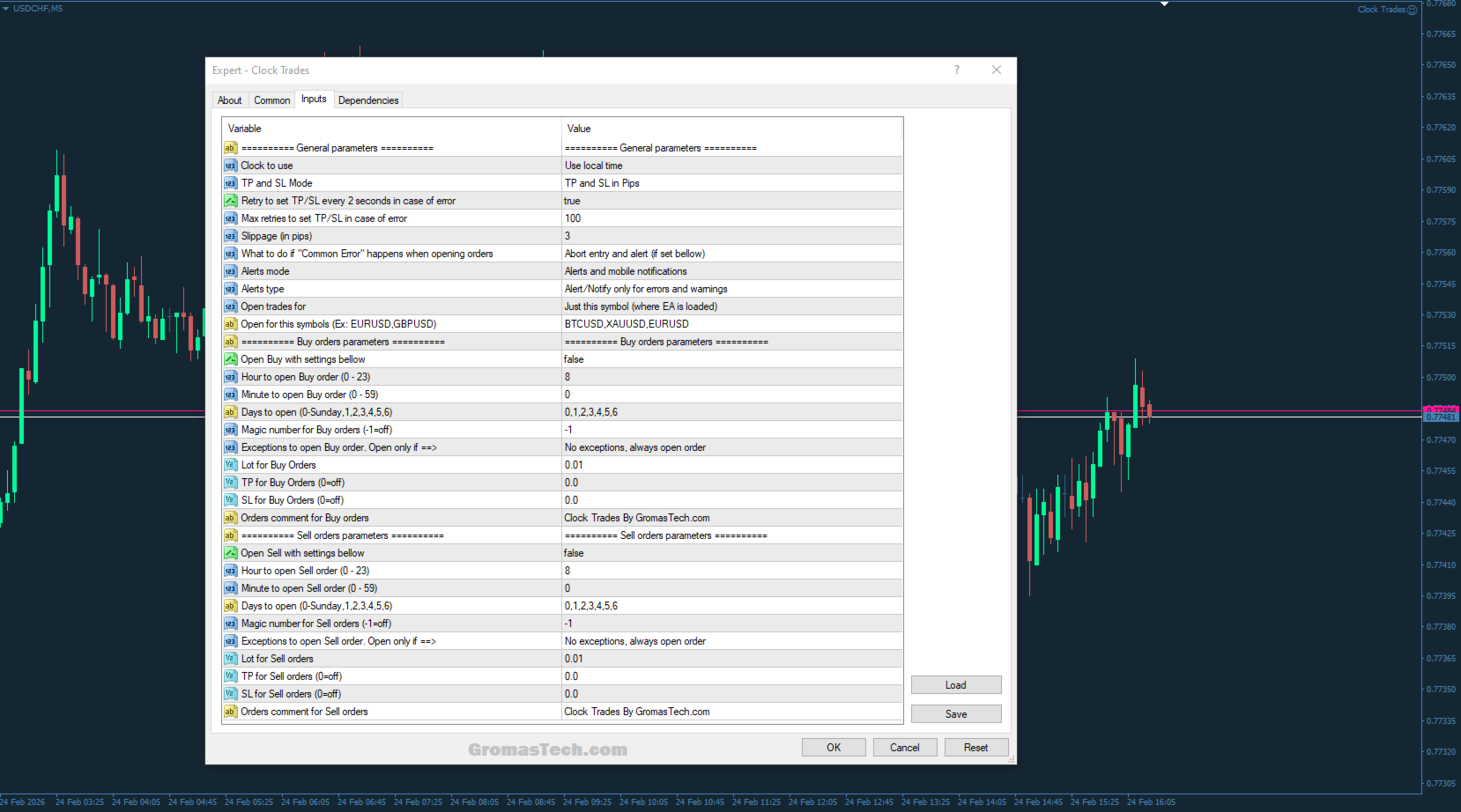Viewport: 1461px width, 812px height.
Task: Click the help question mark in the dialog title bar
Action: [957, 70]
